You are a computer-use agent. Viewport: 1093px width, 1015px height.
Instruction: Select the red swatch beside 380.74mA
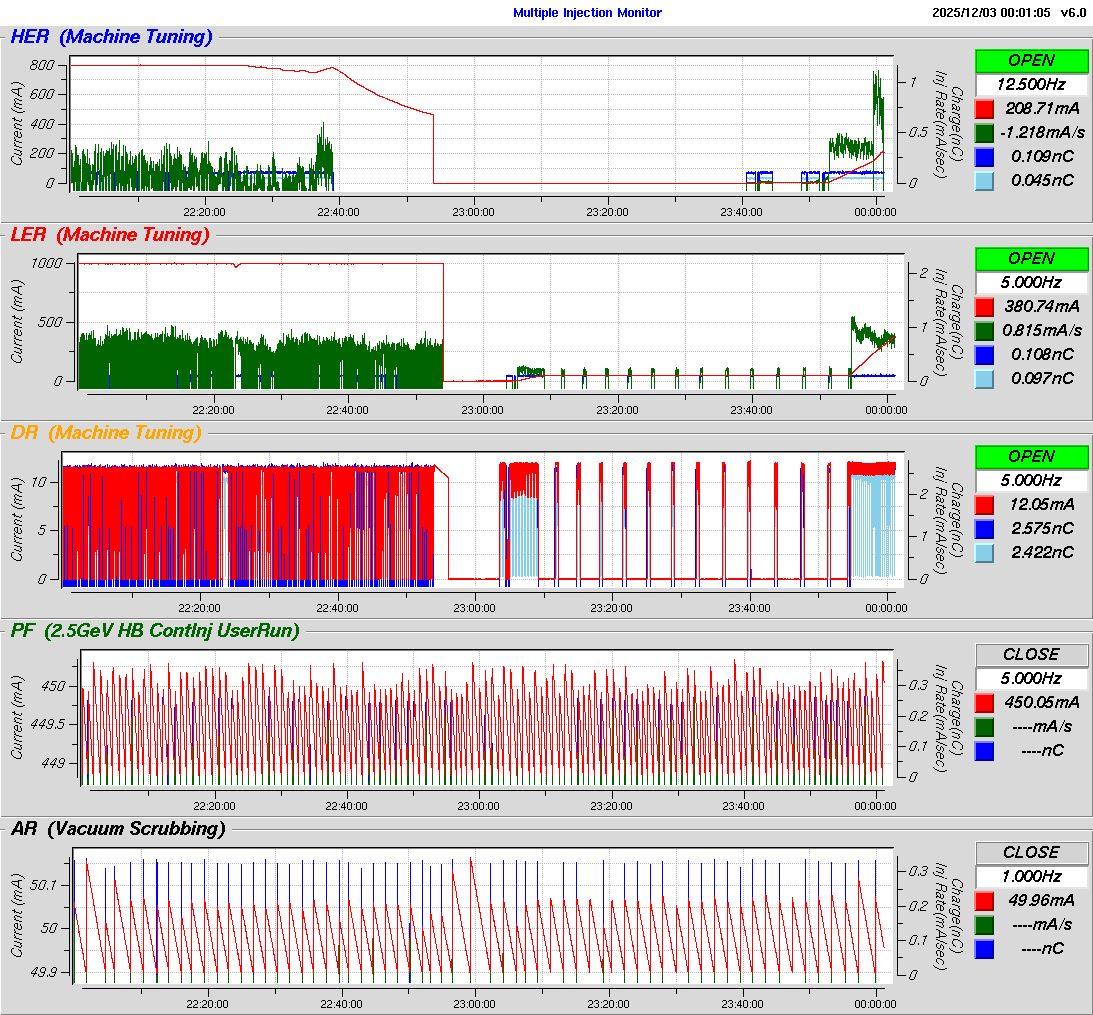click(x=984, y=306)
